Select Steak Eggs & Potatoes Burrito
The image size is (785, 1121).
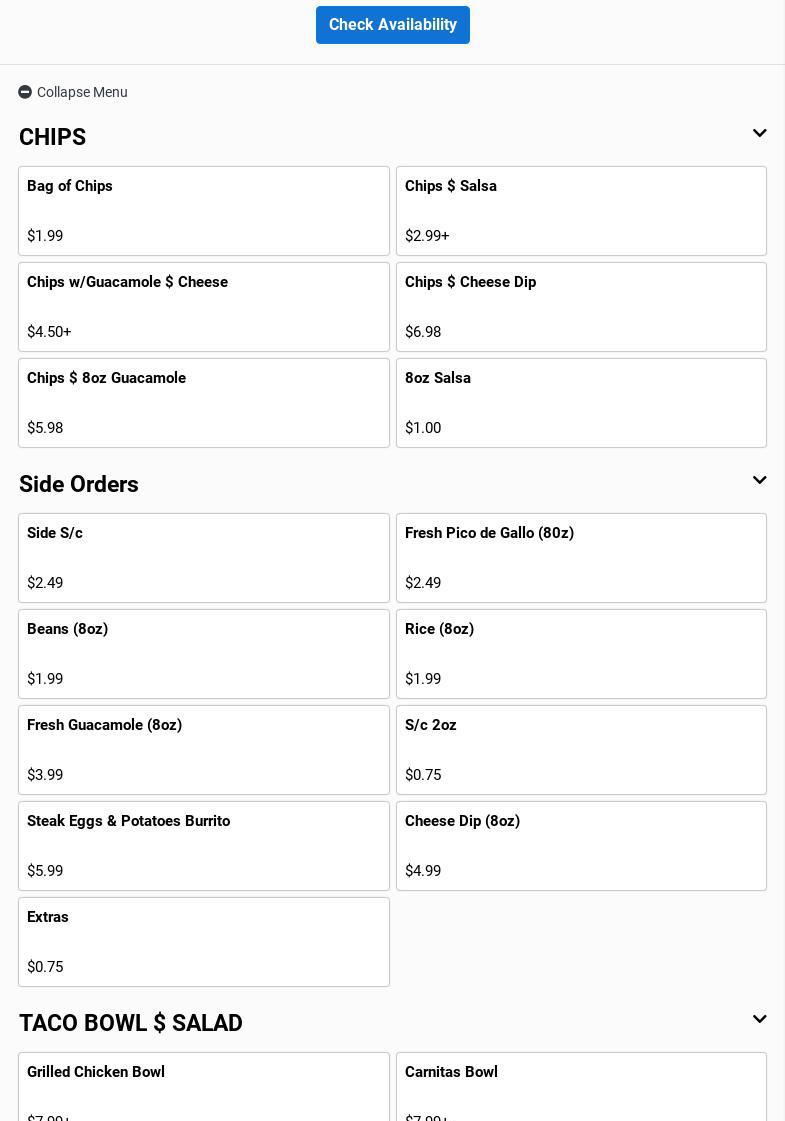pos(204,846)
